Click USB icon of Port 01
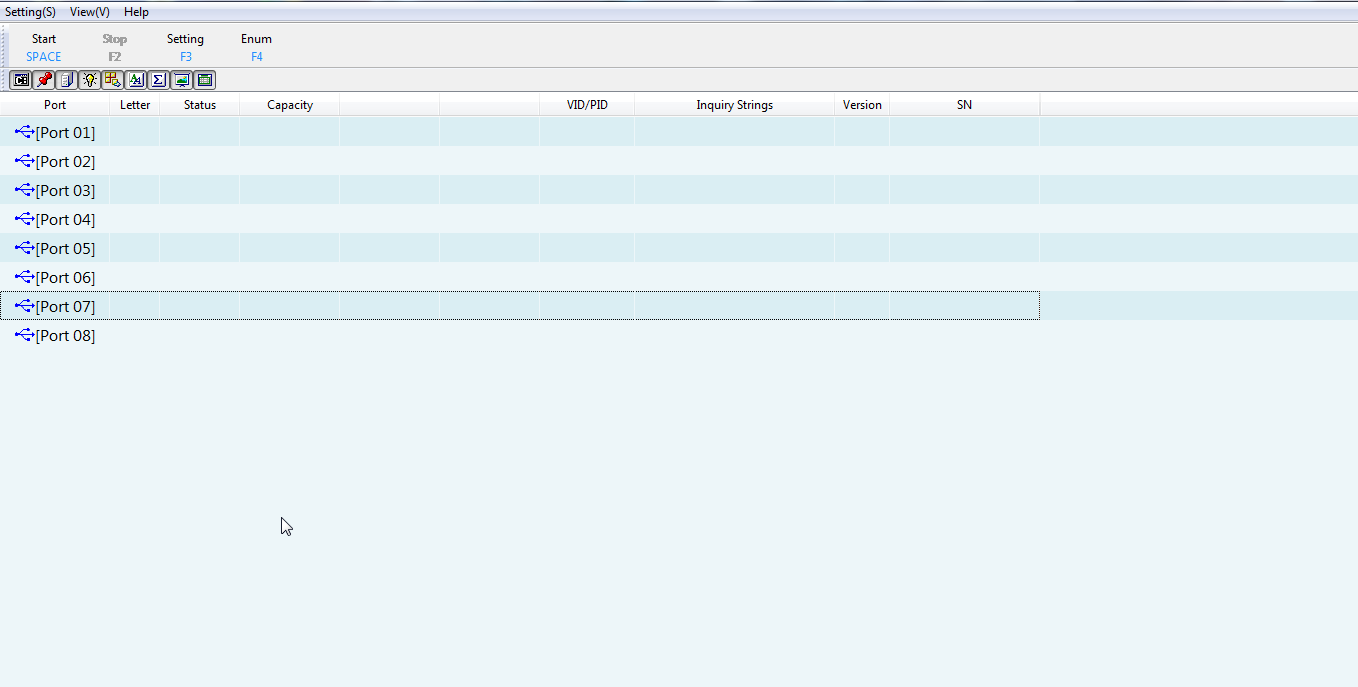 point(25,132)
